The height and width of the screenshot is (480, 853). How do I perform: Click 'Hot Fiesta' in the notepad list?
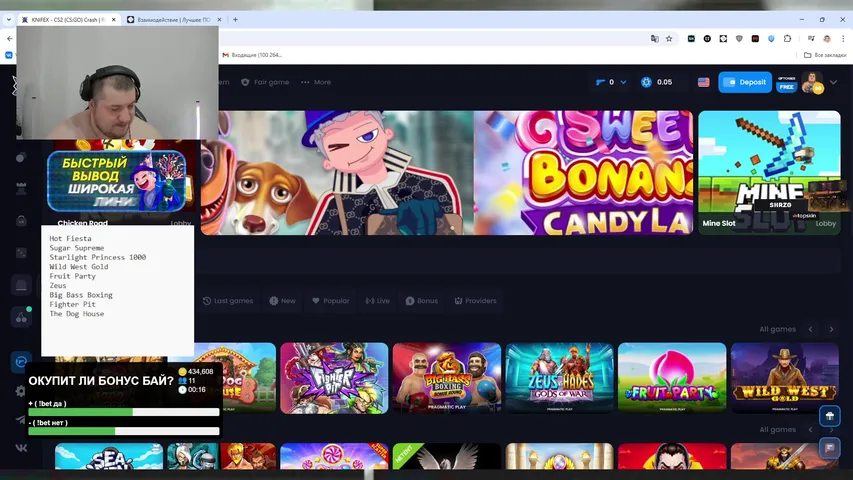70,238
